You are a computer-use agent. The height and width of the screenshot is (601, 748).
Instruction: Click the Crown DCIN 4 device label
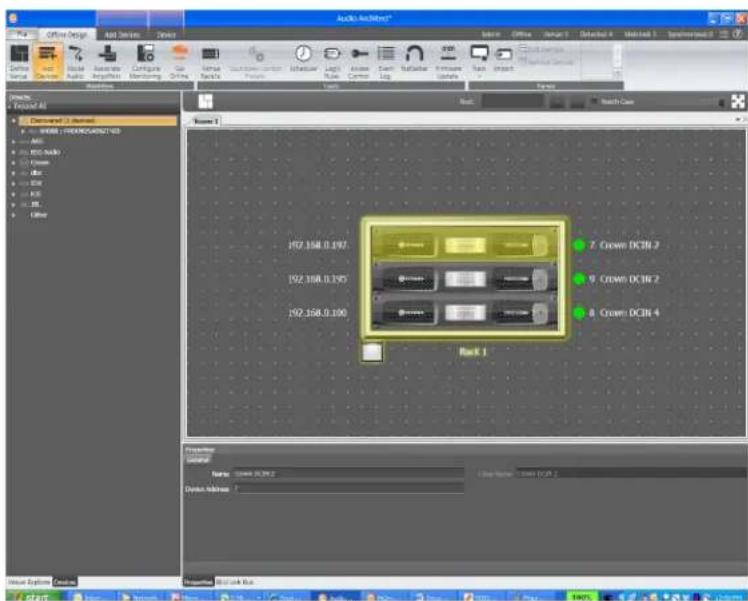629,313
